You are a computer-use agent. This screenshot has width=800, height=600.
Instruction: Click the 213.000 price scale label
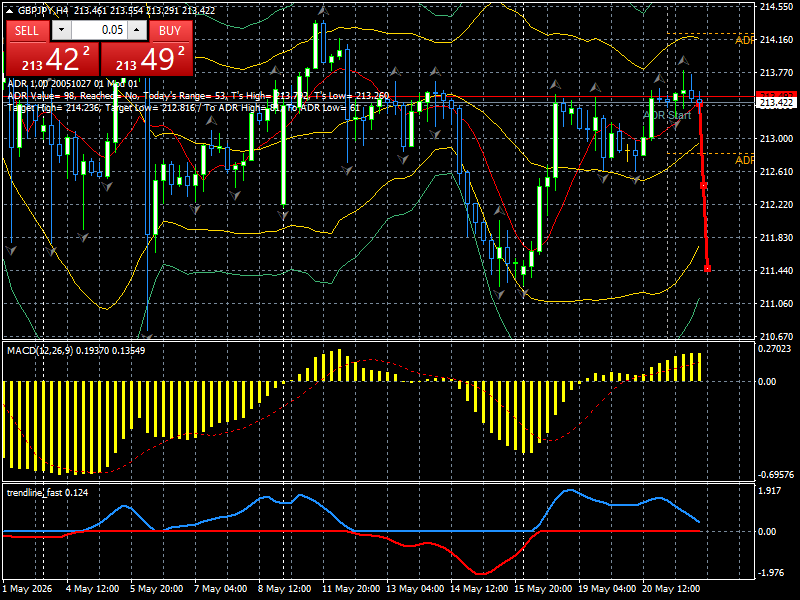point(776,138)
